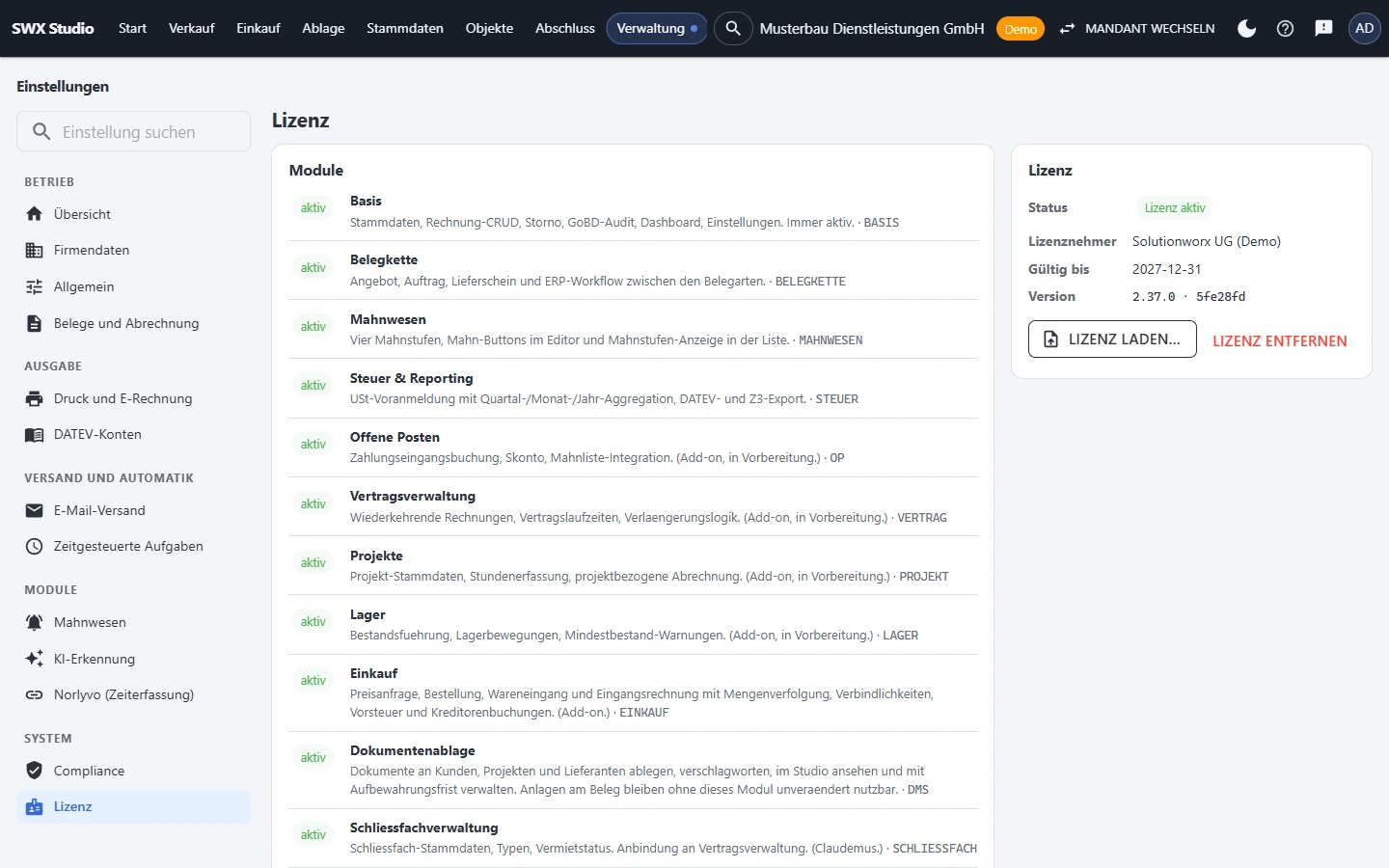
Task: Click the building icon next to Firmendaten
Action: (35, 250)
